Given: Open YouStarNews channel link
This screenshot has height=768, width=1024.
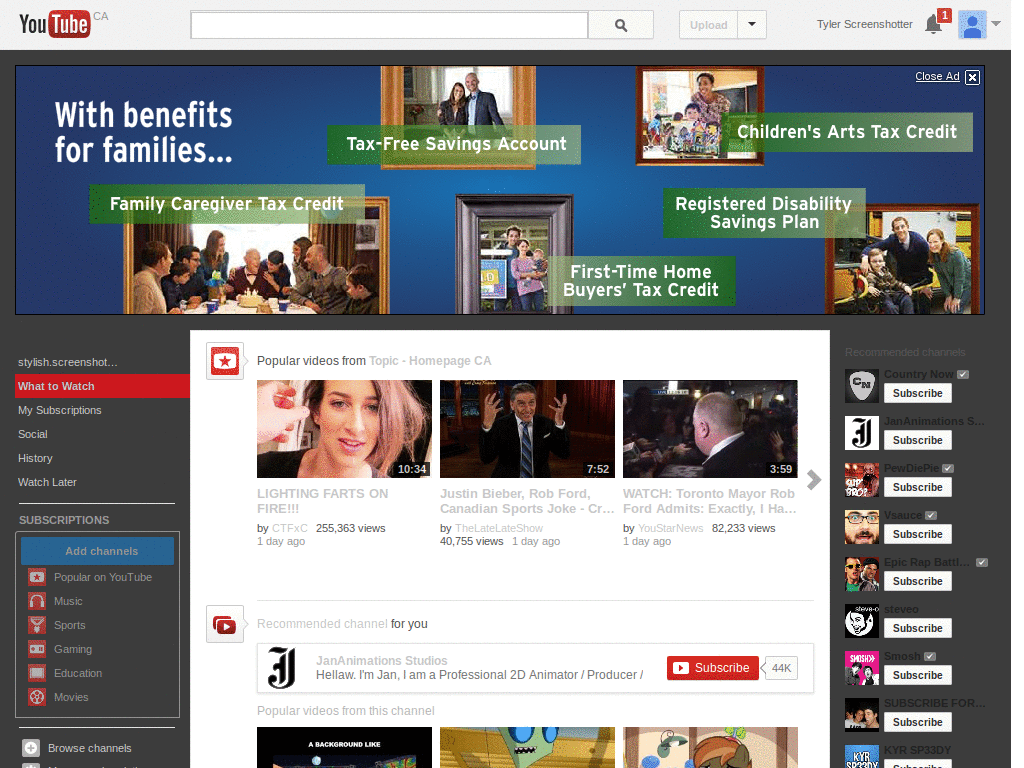Looking at the screenshot, I should 671,528.
